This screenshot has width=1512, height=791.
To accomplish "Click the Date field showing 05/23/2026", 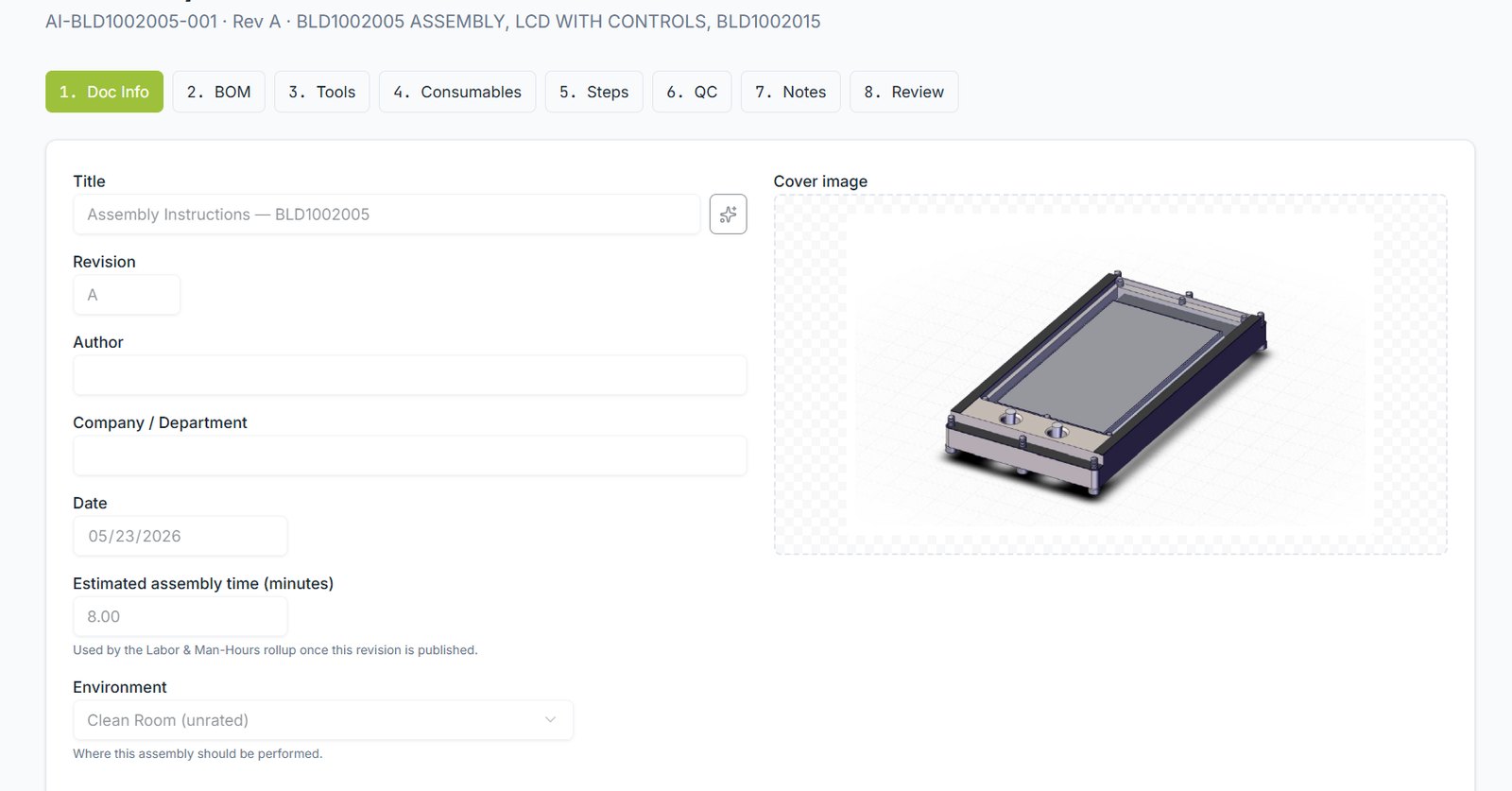I will click(180, 536).
